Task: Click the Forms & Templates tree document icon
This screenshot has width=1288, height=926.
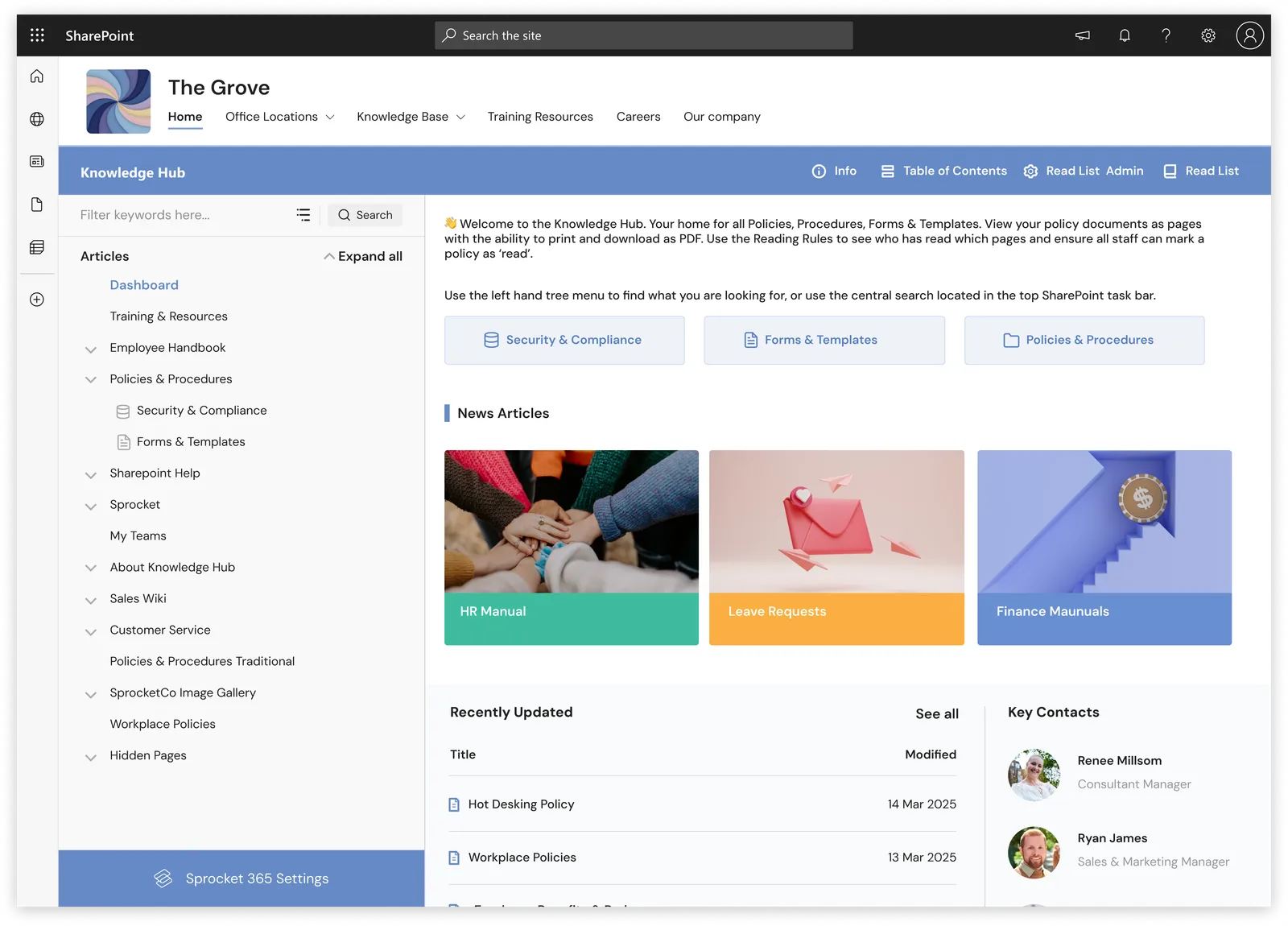Action: [x=124, y=442]
